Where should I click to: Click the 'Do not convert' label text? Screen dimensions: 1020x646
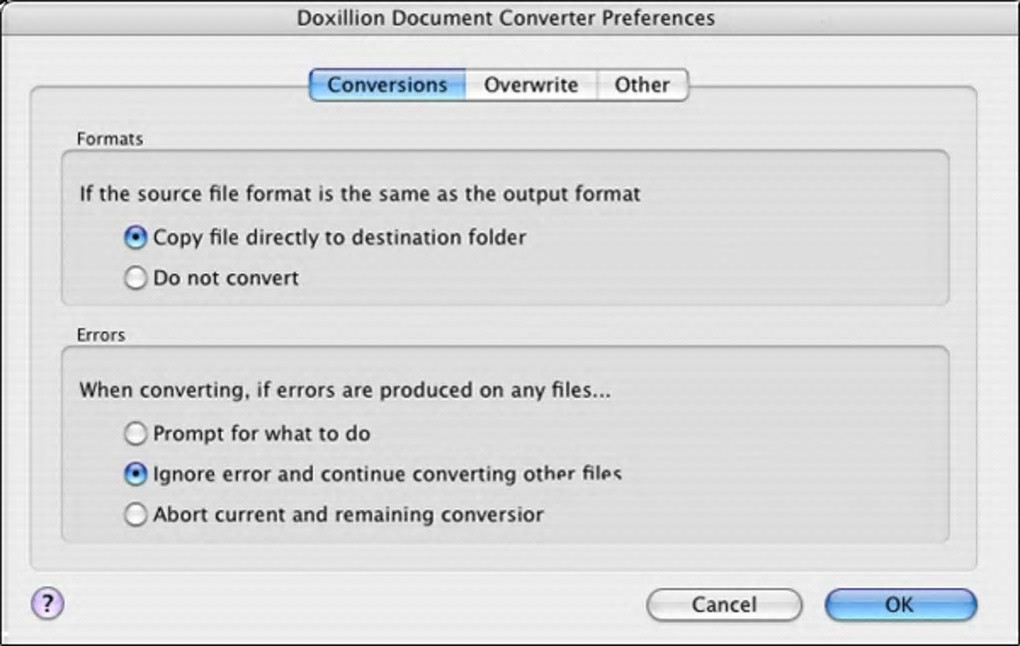226,278
